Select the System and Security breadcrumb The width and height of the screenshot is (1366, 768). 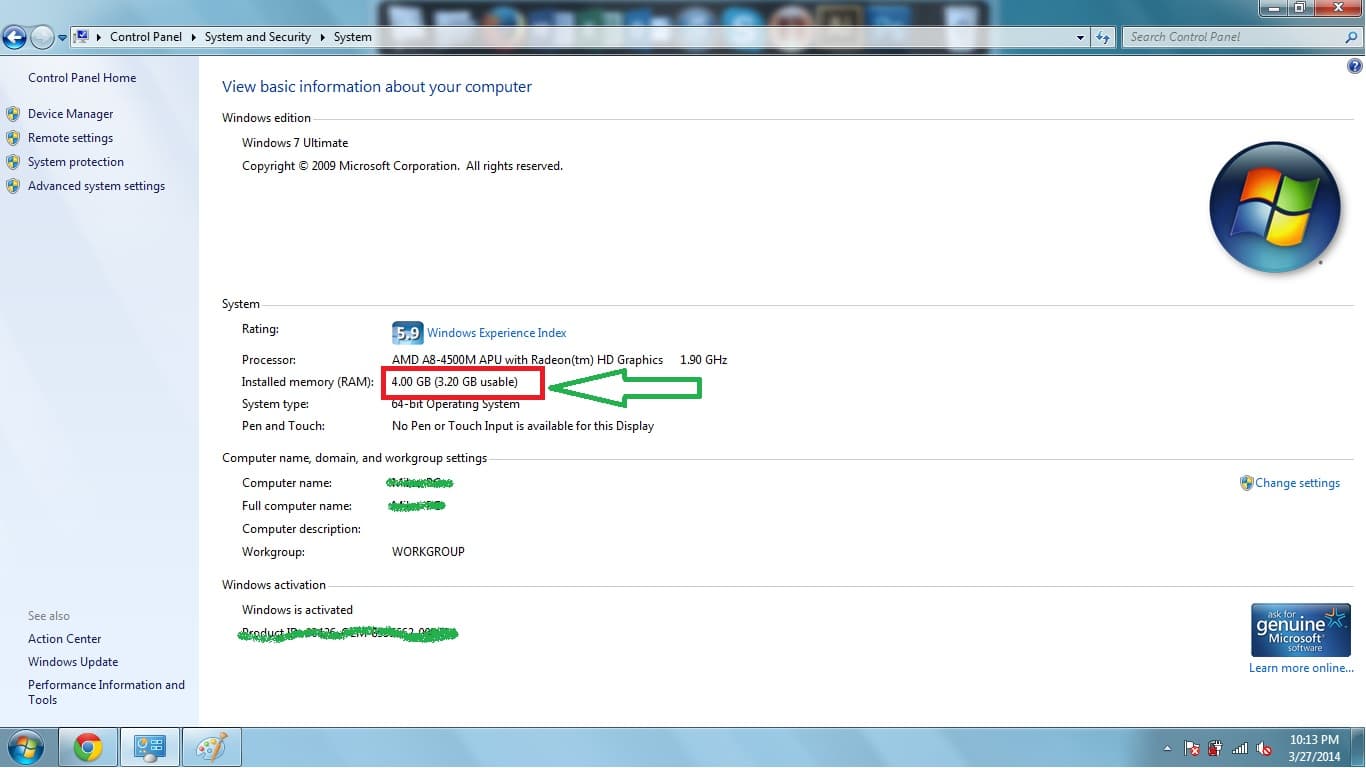tap(258, 37)
